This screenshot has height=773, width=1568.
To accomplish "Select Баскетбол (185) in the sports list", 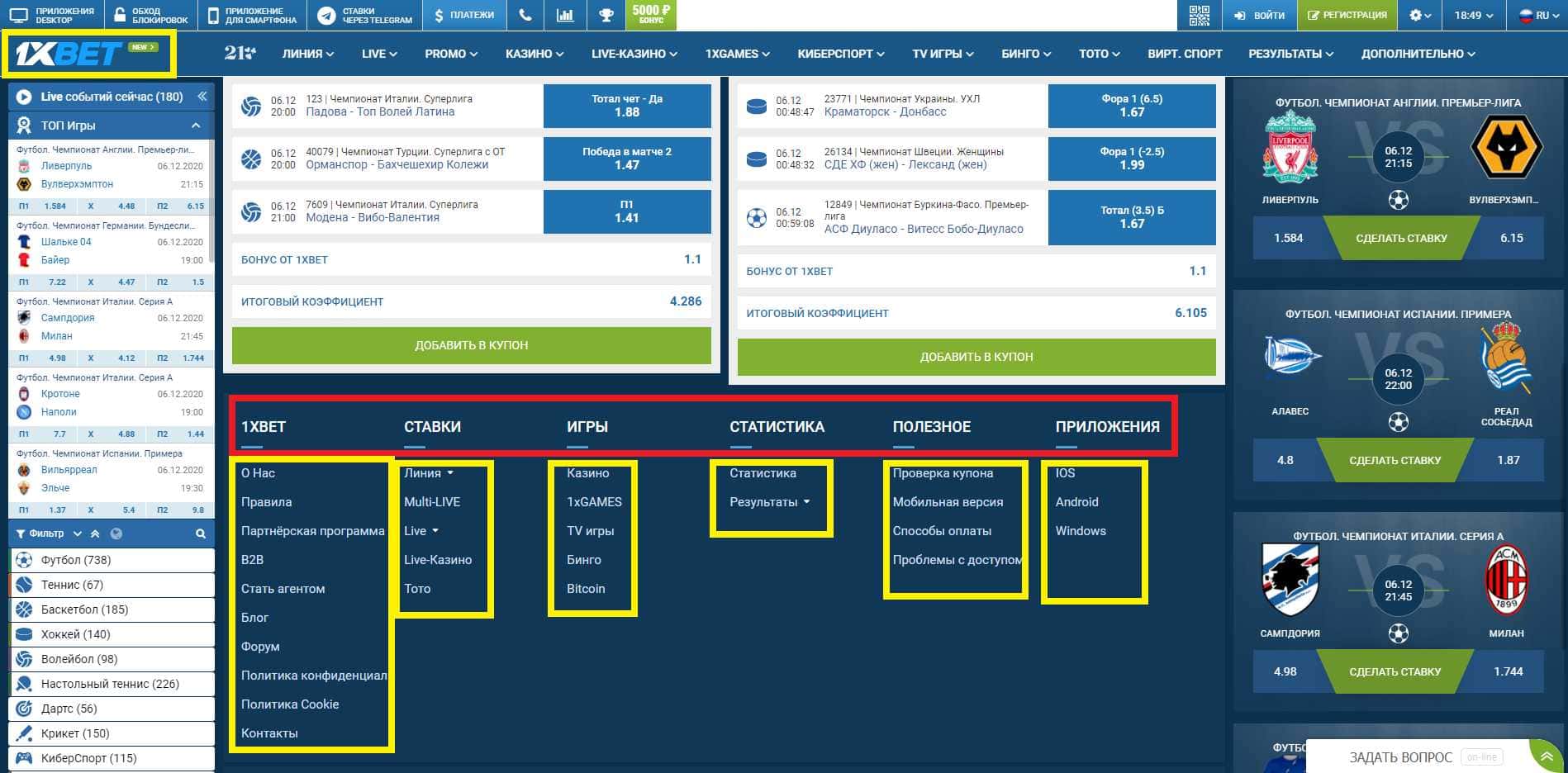I will tap(112, 609).
